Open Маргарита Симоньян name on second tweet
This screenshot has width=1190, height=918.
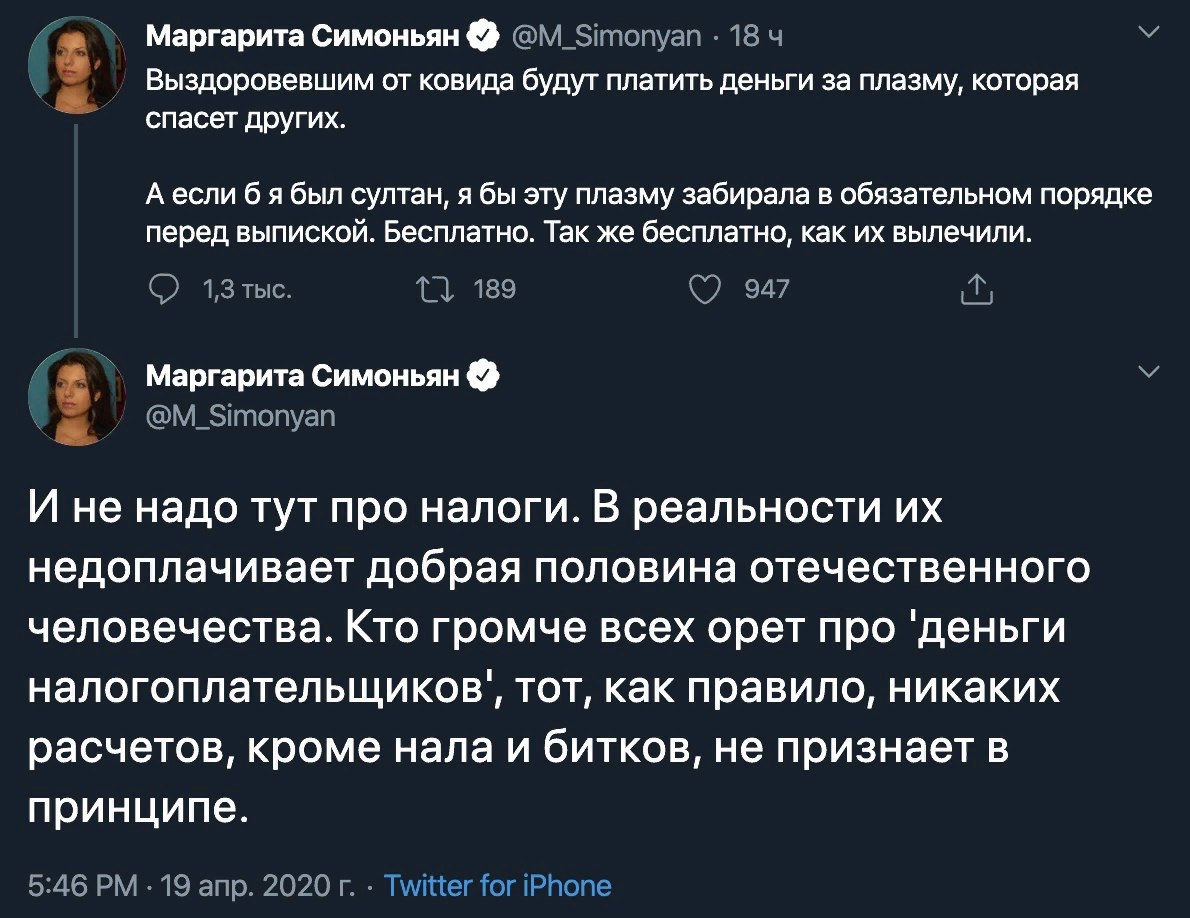303,376
